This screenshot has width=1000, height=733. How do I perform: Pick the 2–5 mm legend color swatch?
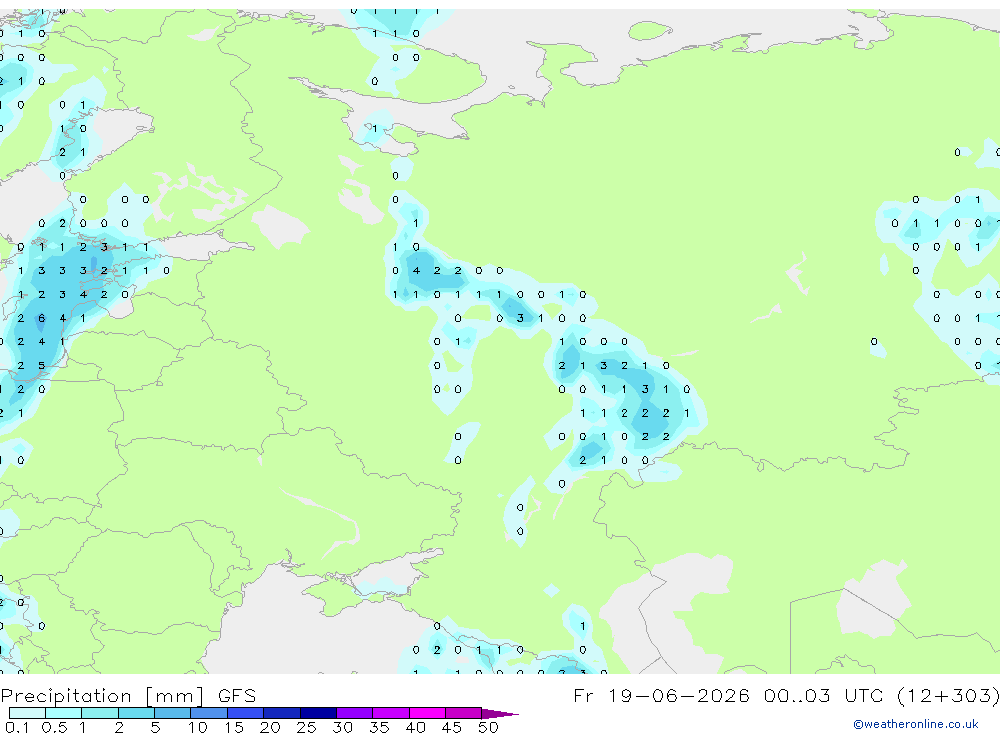(x=136, y=713)
